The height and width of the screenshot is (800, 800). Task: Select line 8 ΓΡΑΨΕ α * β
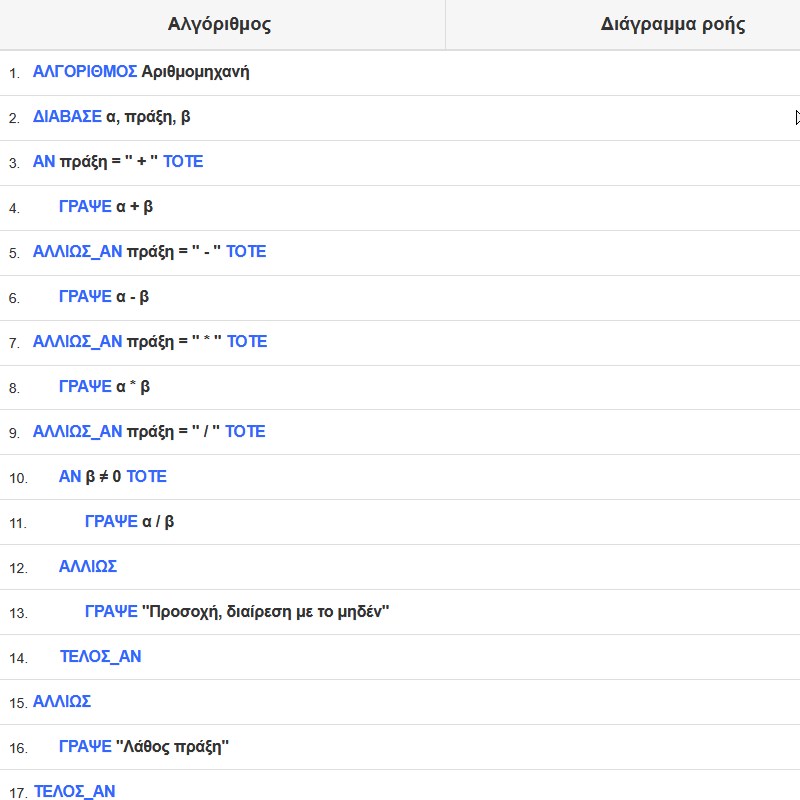(x=104, y=387)
